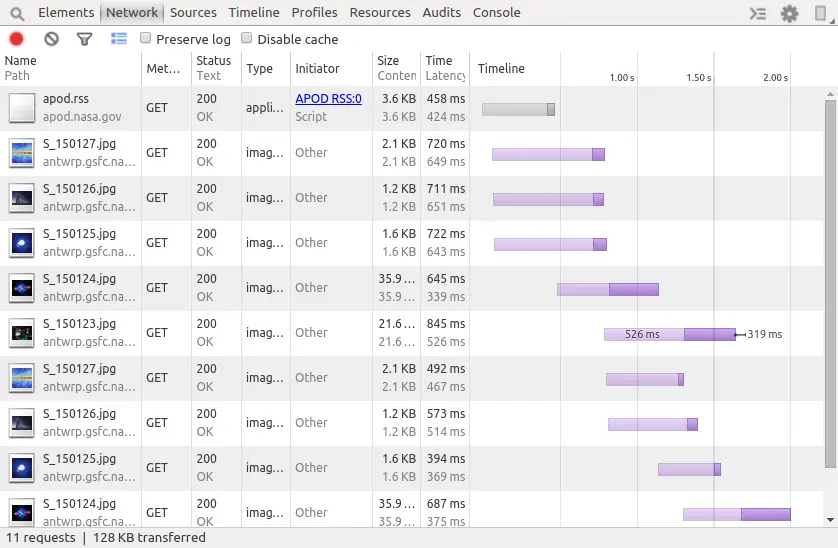Select S_150123.jpg request name
The width and height of the screenshot is (838, 548).
pyautogui.click(x=79, y=324)
